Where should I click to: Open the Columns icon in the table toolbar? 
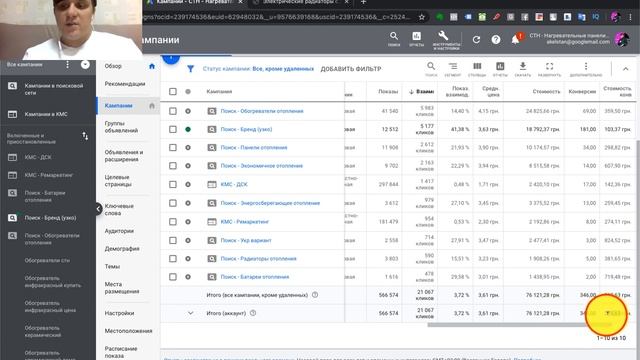click(x=477, y=66)
